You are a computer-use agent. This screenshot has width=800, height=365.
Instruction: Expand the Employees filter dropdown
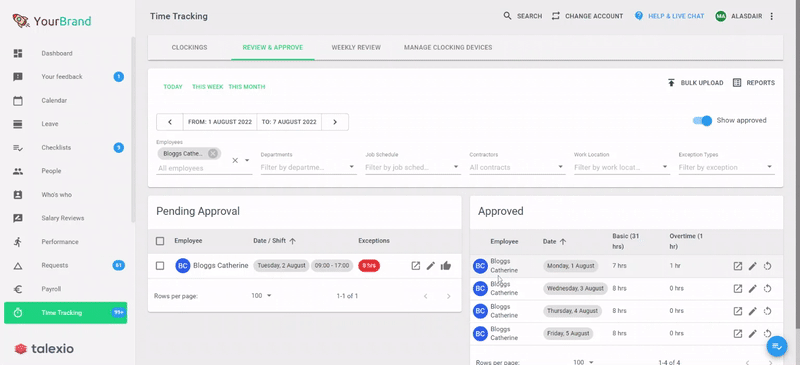coord(247,160)
